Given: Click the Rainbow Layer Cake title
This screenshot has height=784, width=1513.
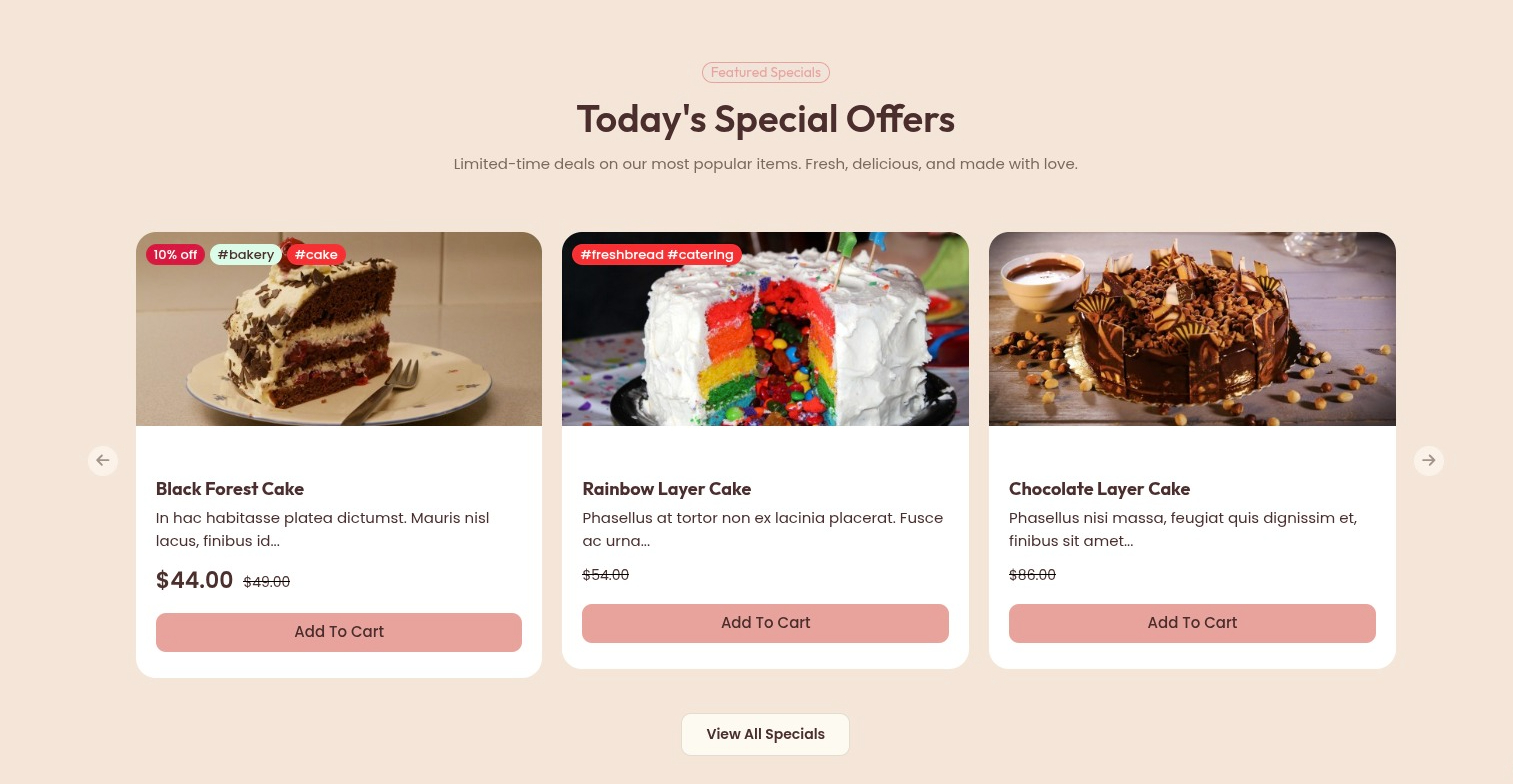Looking at the screenshot, I should [667, 489].
